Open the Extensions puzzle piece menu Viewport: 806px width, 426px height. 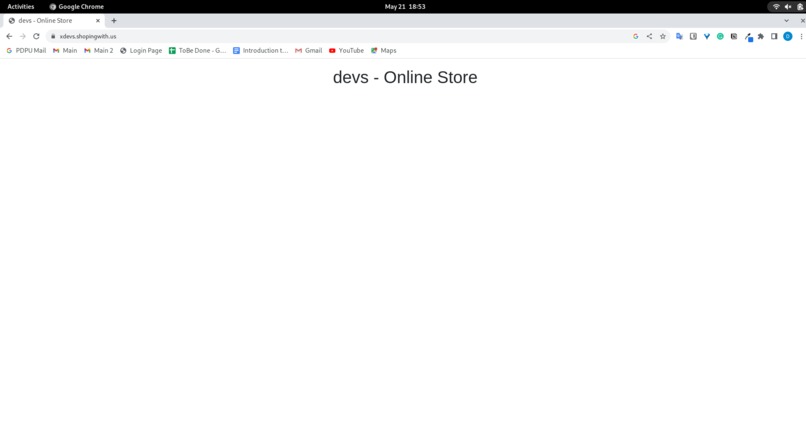pos(761,36)
